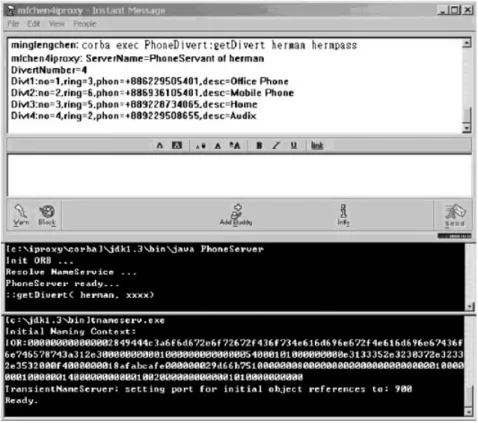Open the File menu
Screen dimensions: 478x423
pos(13,24)
